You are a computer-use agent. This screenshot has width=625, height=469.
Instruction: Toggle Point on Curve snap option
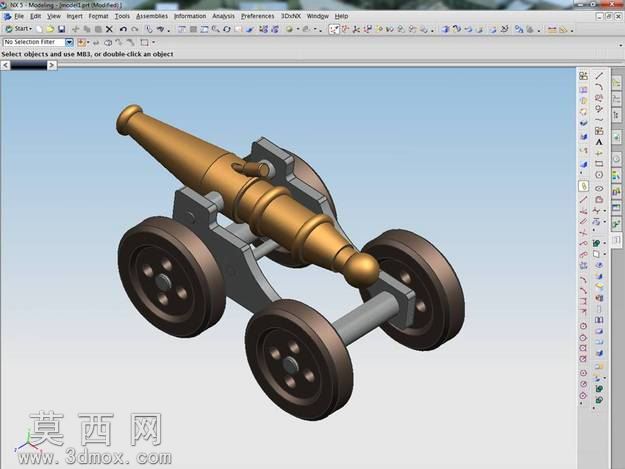click(424, 29)
